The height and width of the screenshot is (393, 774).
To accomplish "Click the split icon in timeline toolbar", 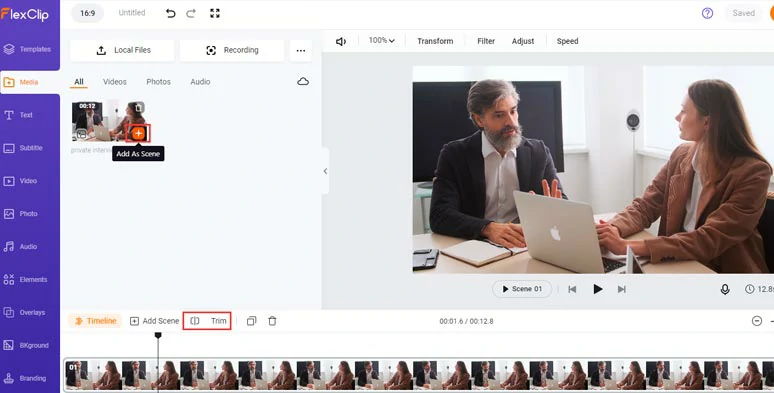I will [x=195, y=321].
